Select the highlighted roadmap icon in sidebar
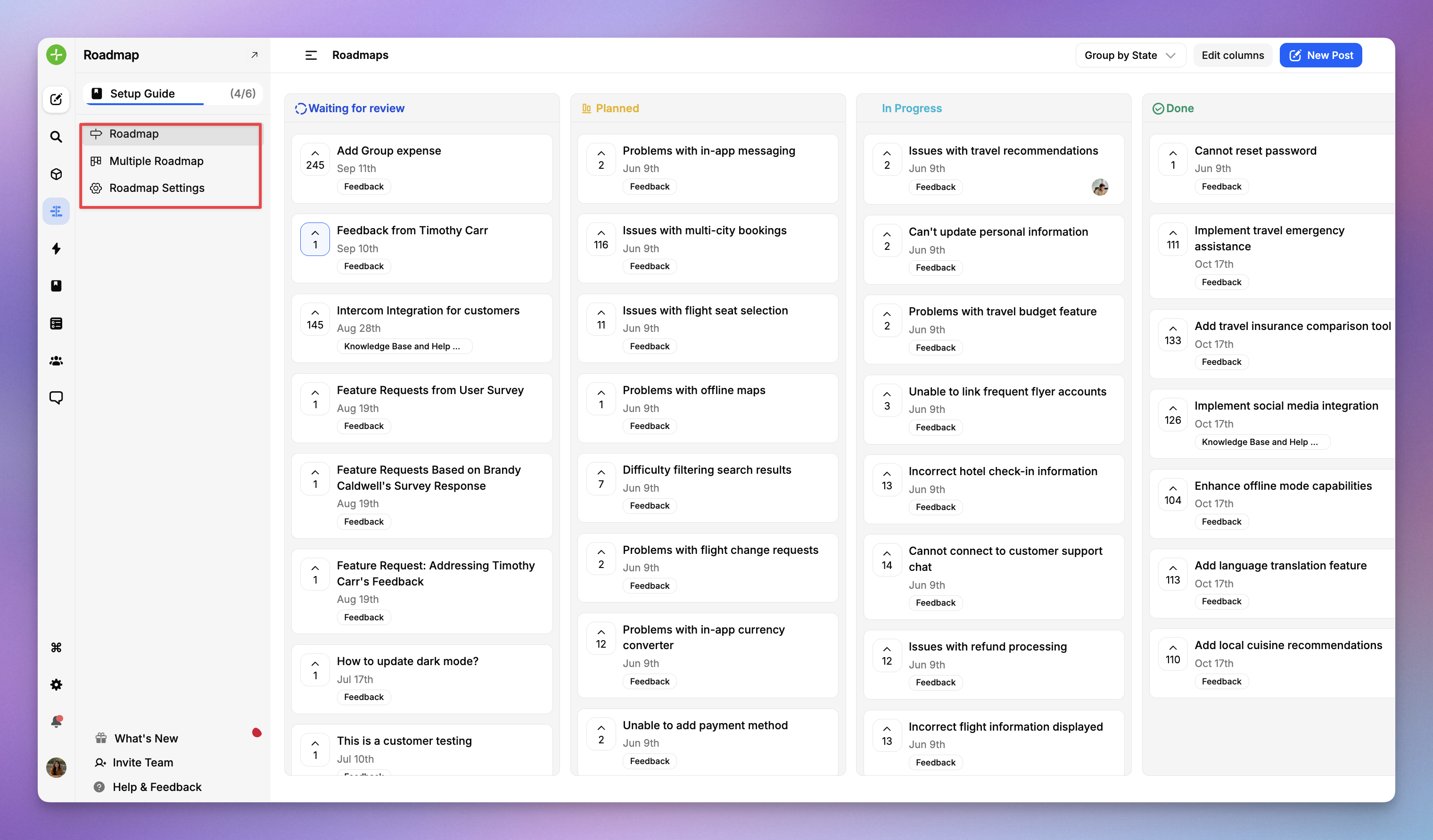The image size is (1433, 840). (x=56, y=210)
